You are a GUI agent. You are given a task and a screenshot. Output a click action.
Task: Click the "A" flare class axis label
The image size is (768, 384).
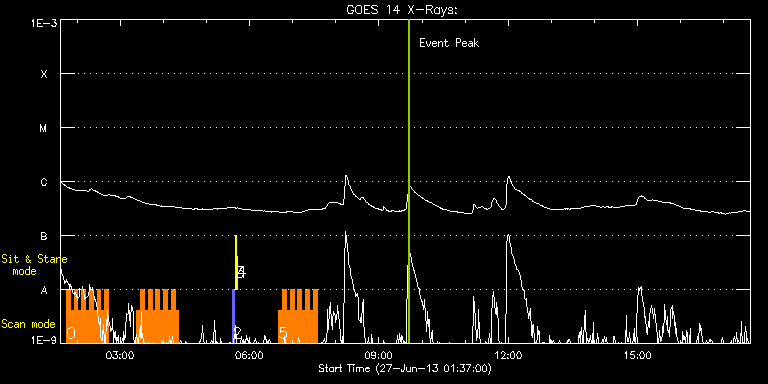coord(44,290)
